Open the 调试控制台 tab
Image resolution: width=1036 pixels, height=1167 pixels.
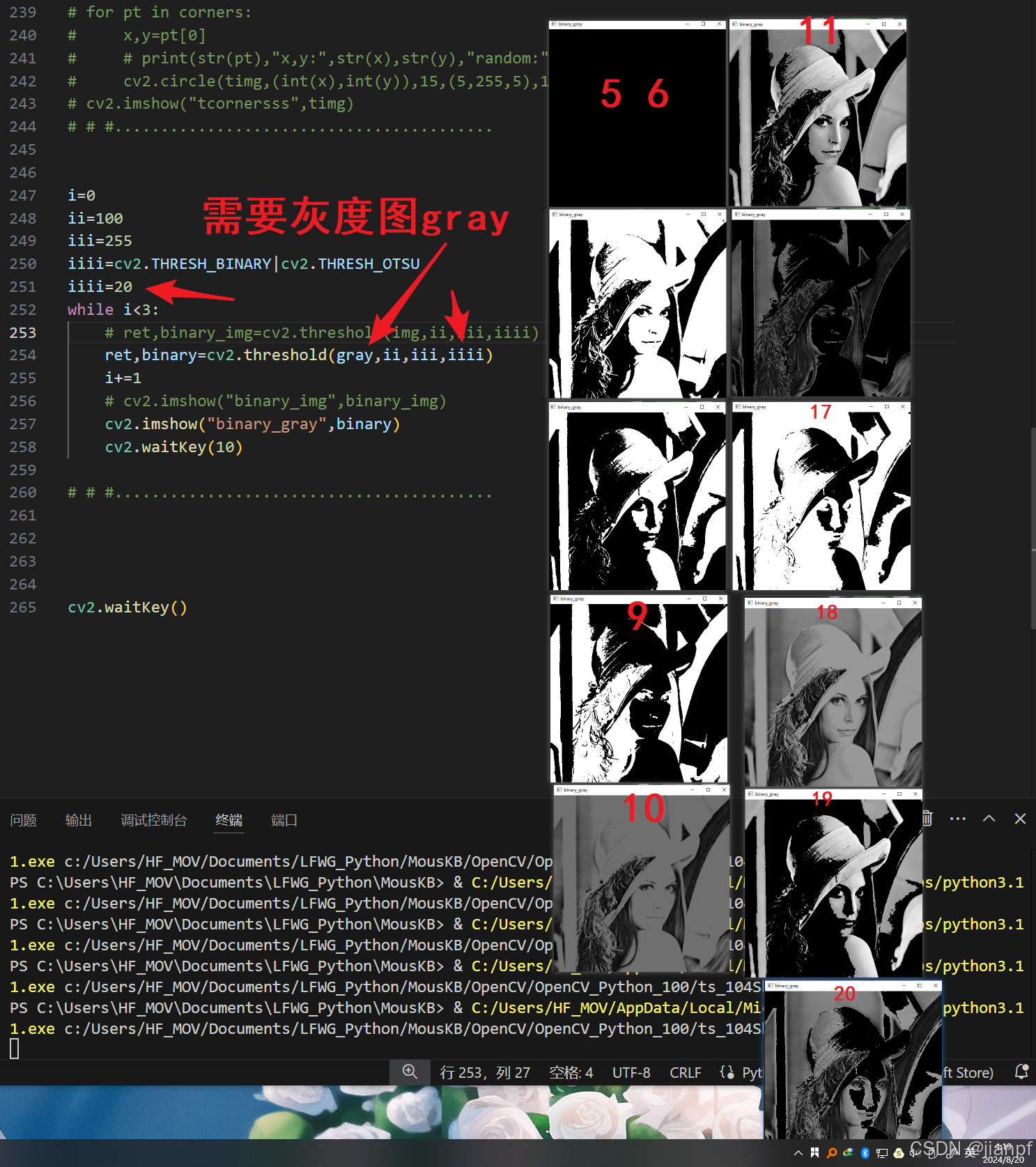154,821
